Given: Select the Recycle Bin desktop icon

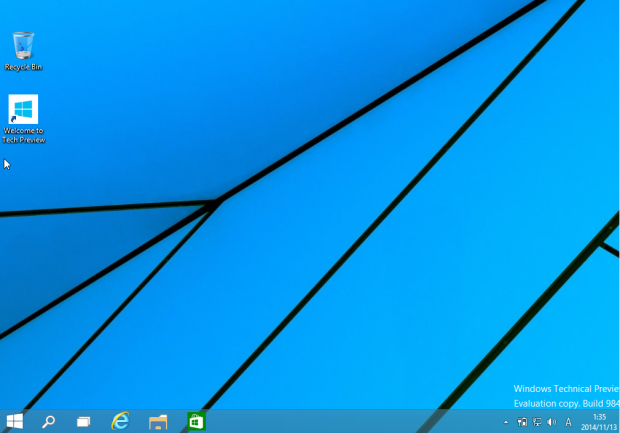Looking at the screenshot, I should [23, 45].
